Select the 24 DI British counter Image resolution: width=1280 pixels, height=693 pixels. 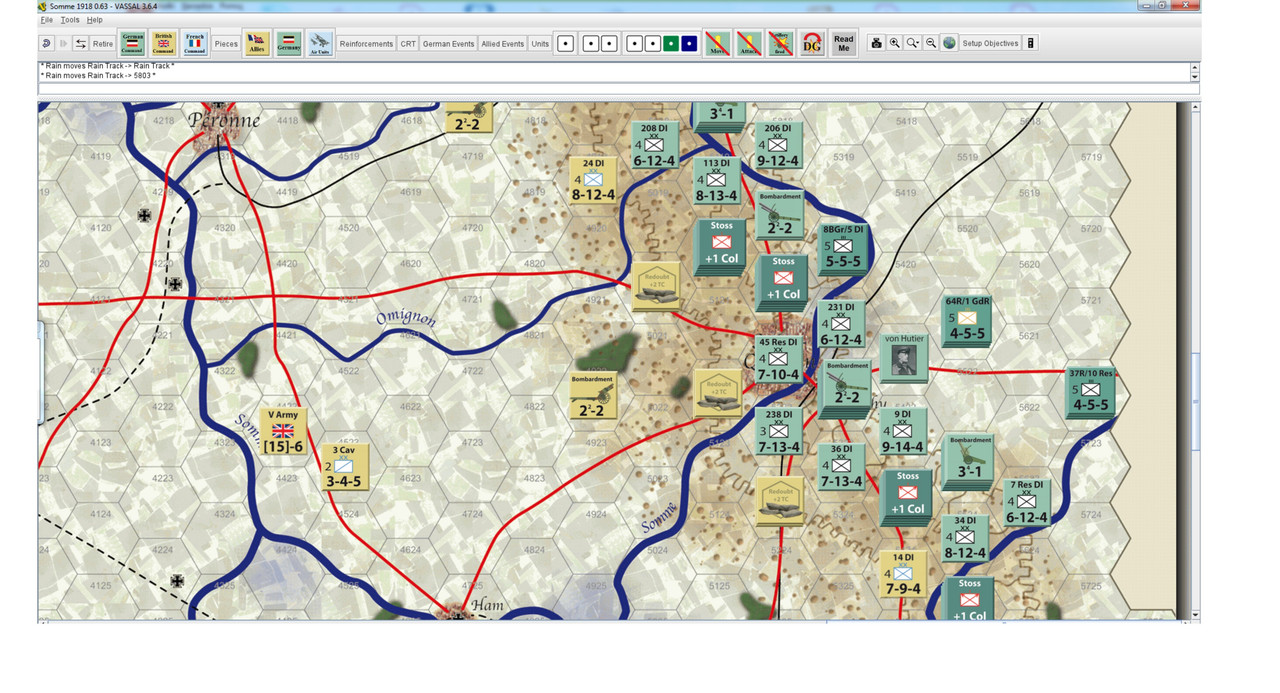(593, 180)
